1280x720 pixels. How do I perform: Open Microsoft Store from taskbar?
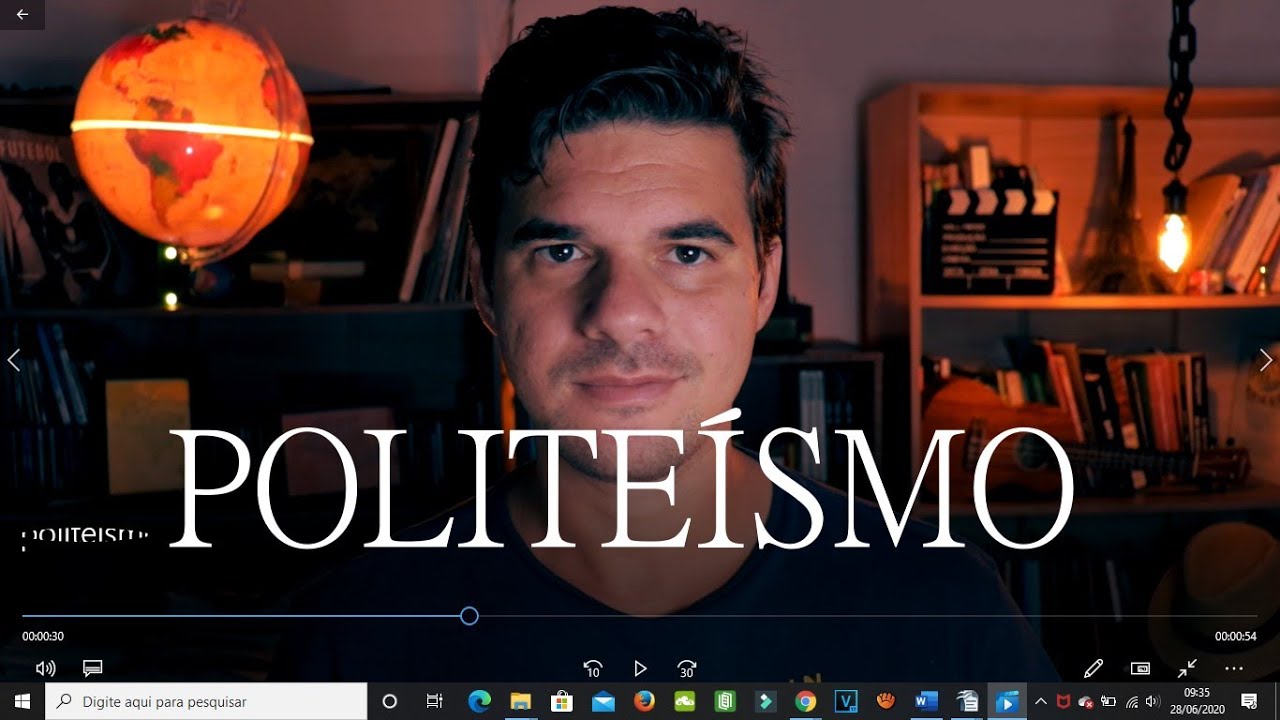coord(562,701)
